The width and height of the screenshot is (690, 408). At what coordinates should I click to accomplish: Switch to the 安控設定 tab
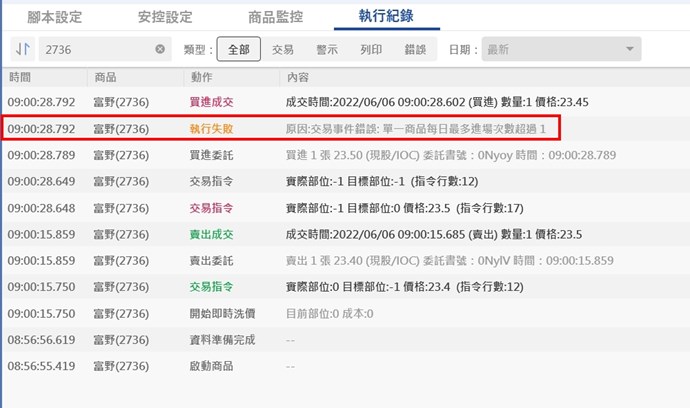pos(165,17)
